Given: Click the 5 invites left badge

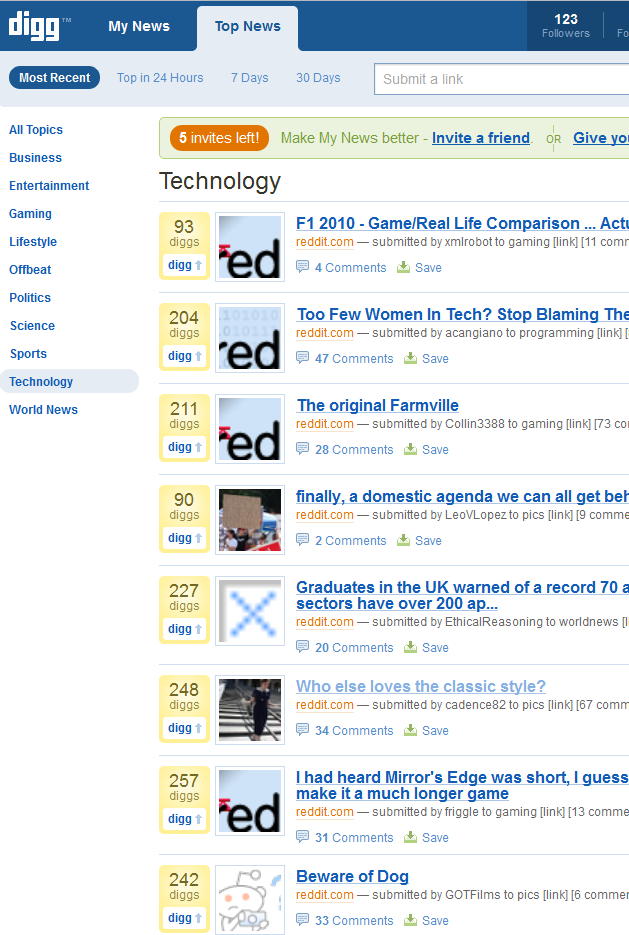Looking at the screenshot, I should coord(219,138).
